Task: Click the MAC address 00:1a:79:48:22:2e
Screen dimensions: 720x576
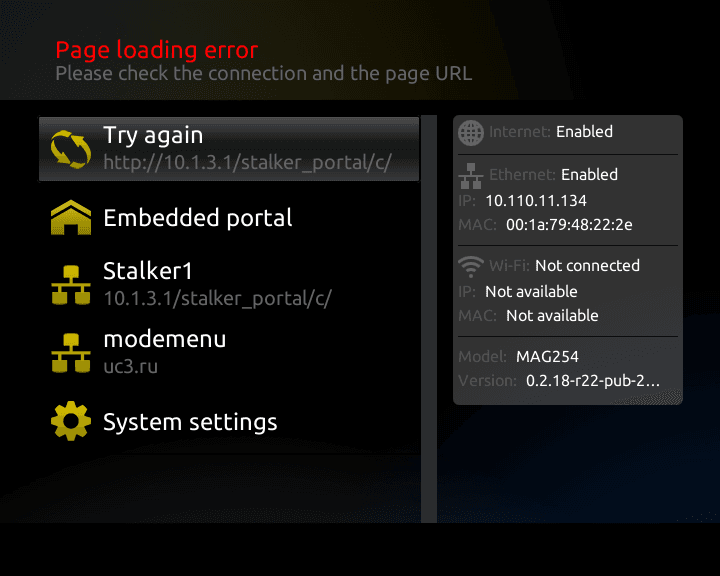Action: pos(569,224)
